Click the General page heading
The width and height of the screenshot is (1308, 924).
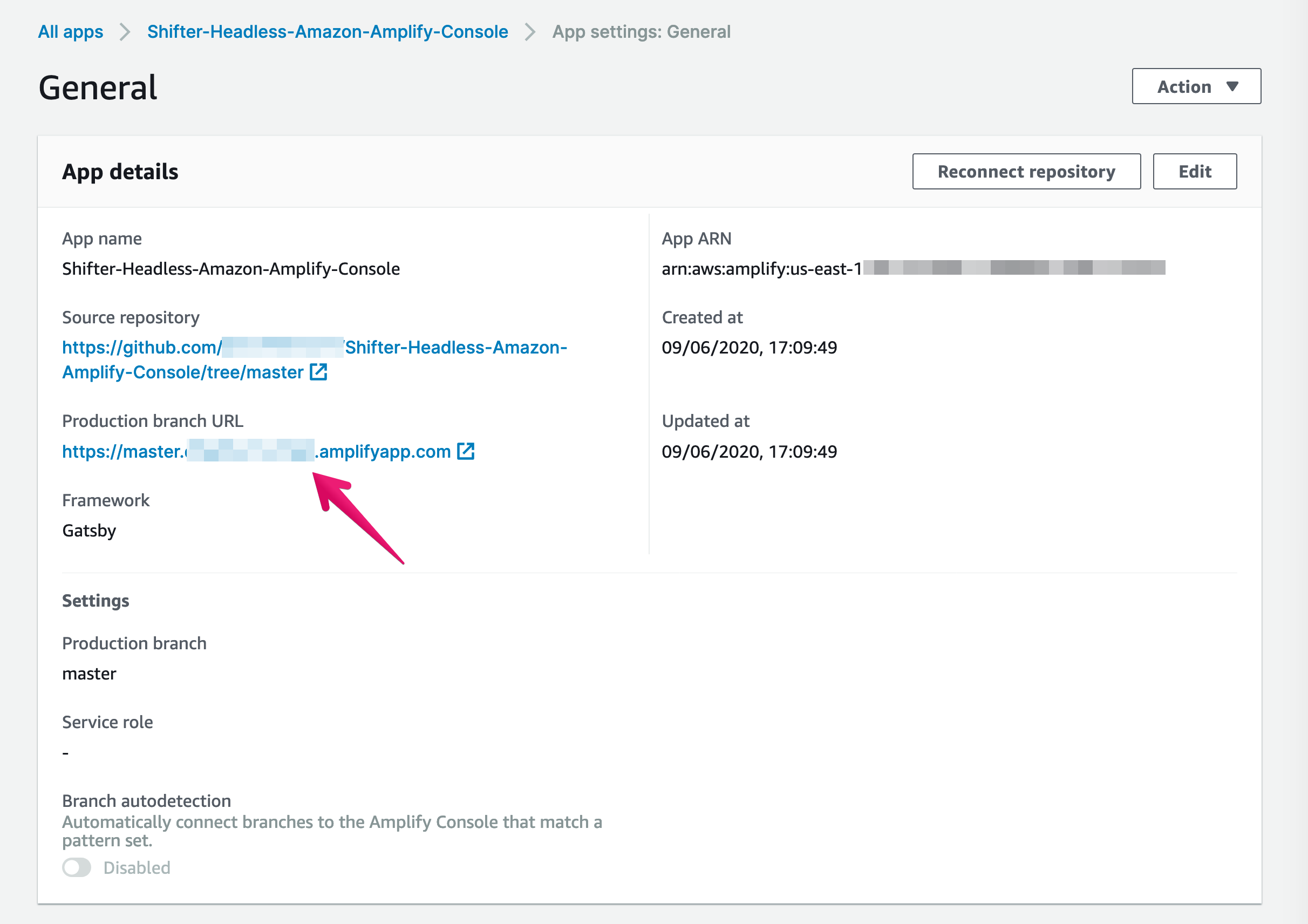98,88
